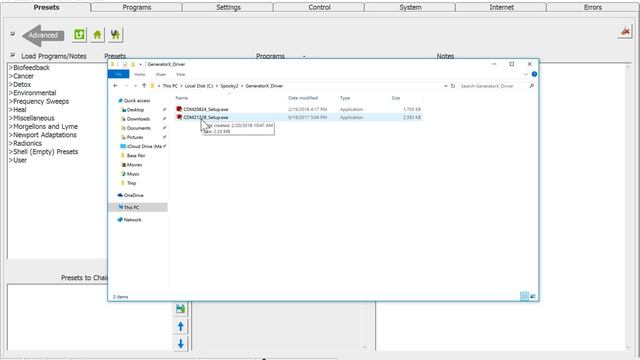The width and height of the screenshot is (640, 360).
Task: Click the green refresh icon
Action: pyautogui.click(x=80, y=35)
